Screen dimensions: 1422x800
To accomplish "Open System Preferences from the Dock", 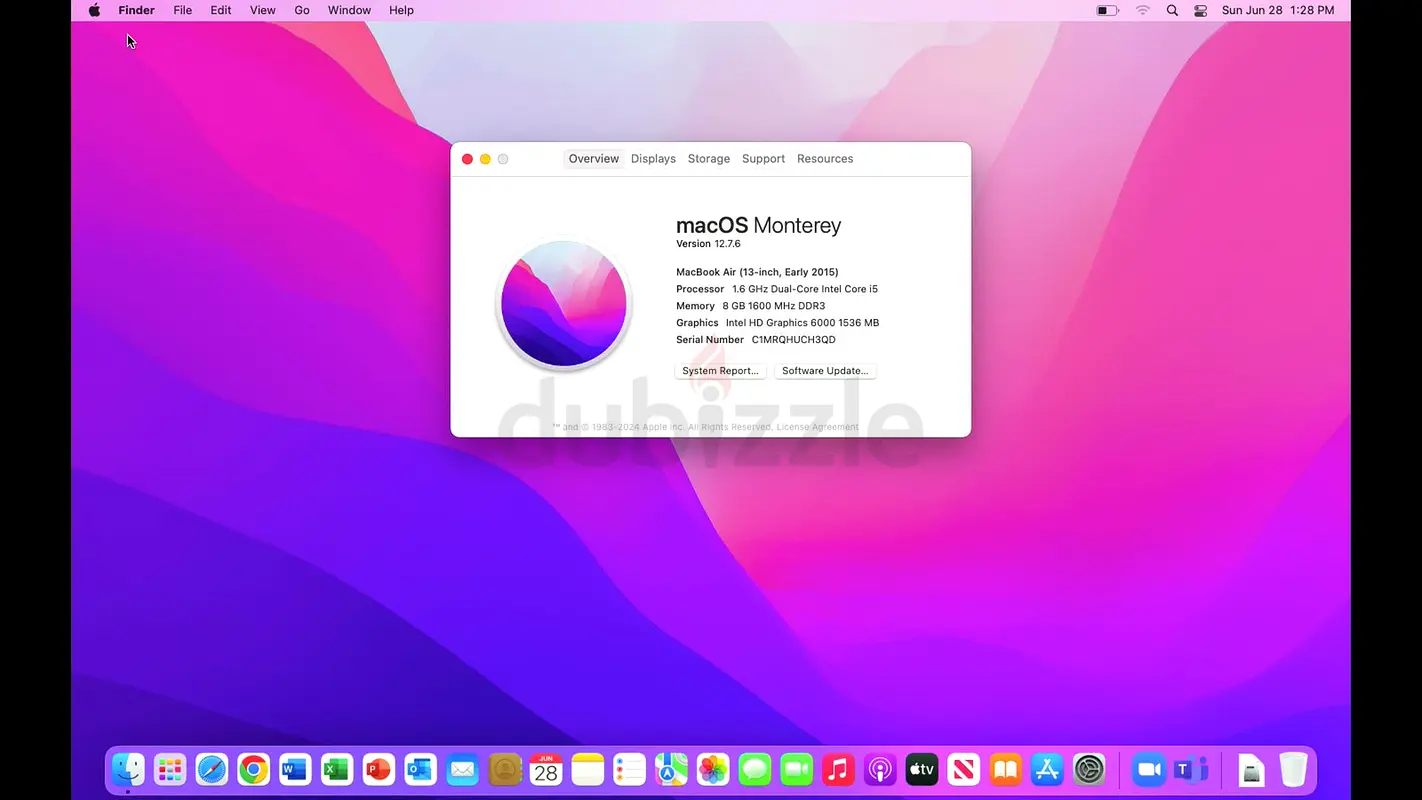I will coord(1089,769).
